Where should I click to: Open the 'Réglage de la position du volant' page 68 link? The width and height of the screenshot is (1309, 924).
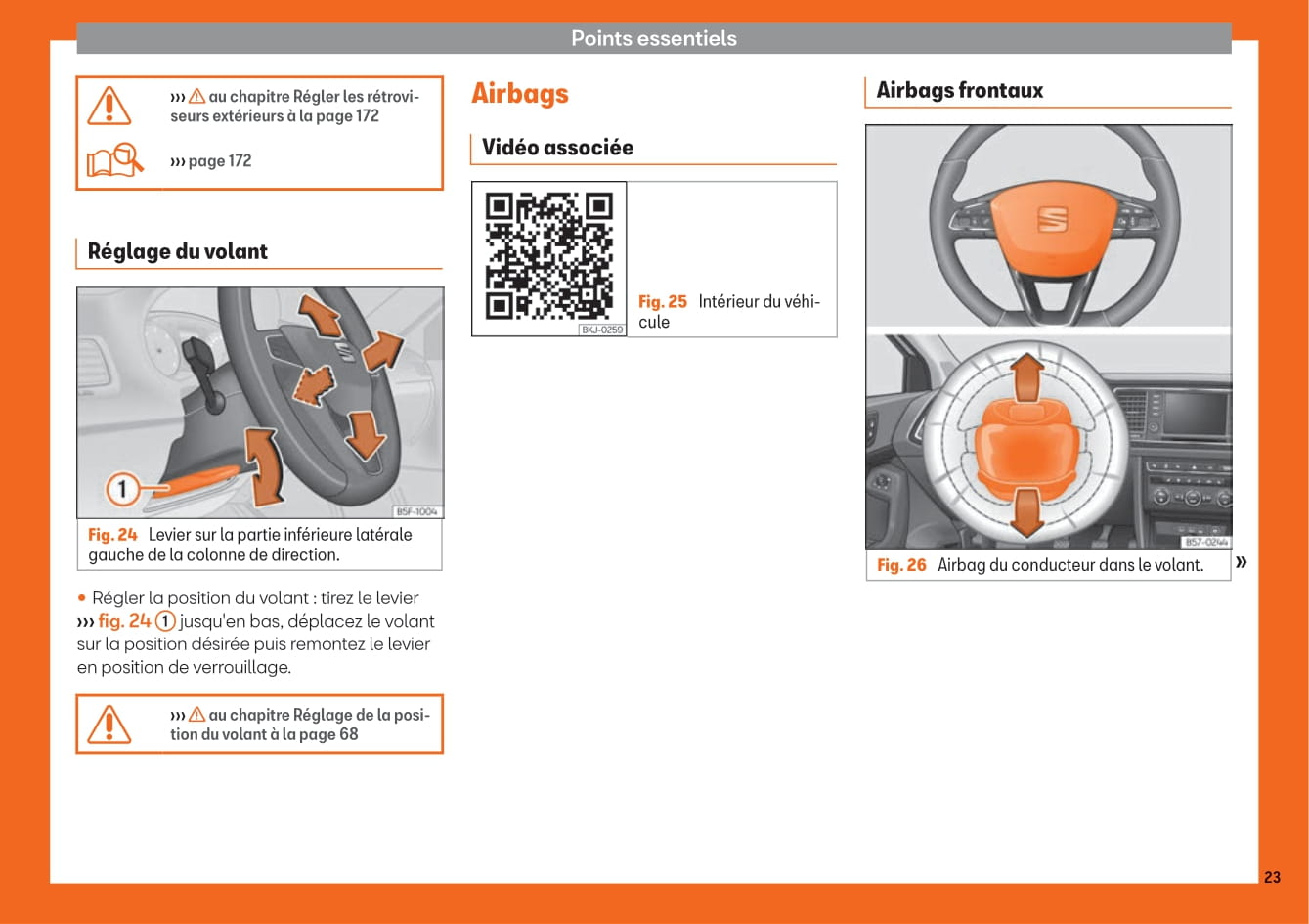click(299, 725)
